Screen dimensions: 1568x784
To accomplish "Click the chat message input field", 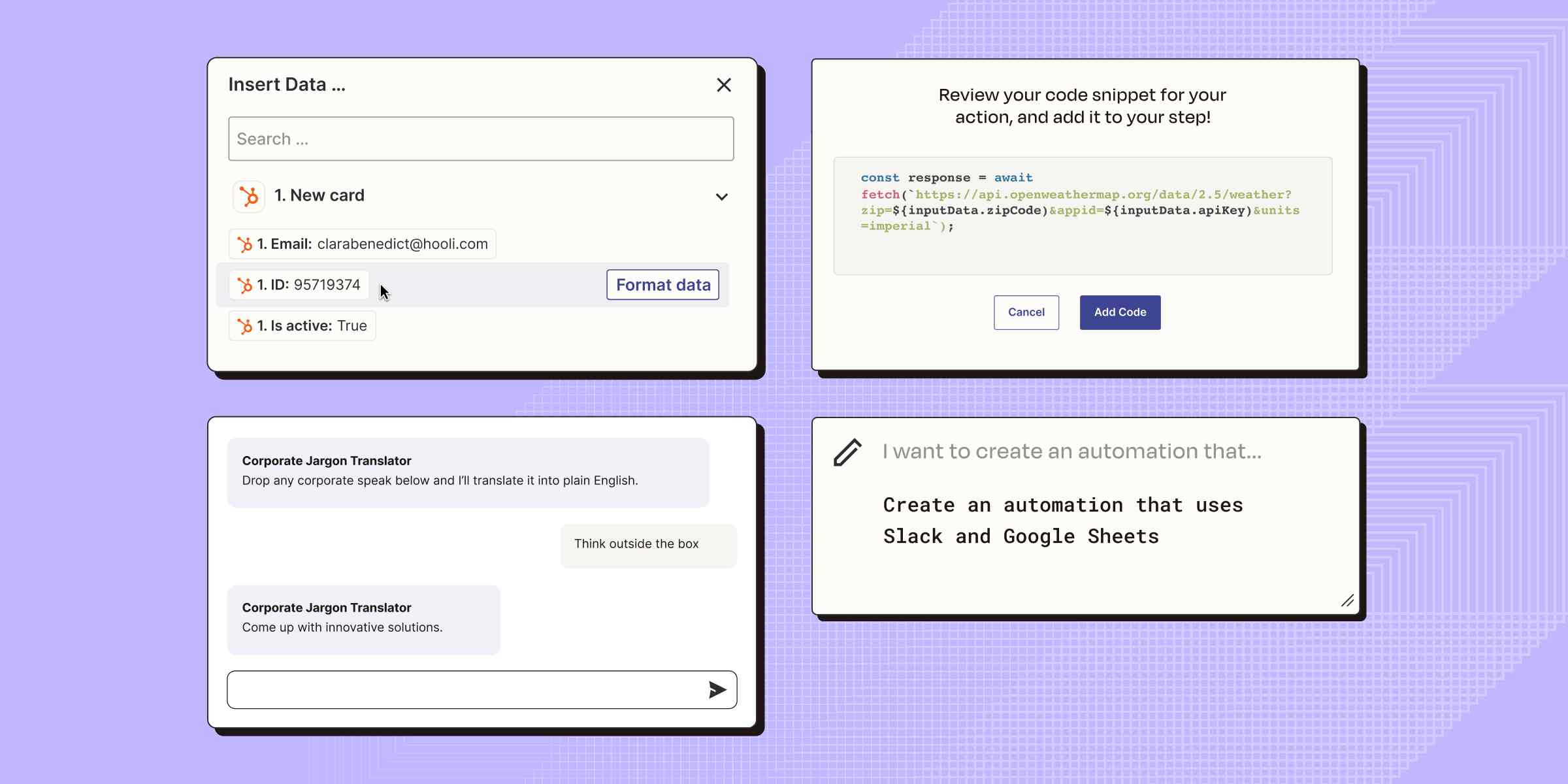I will [457, 690].
